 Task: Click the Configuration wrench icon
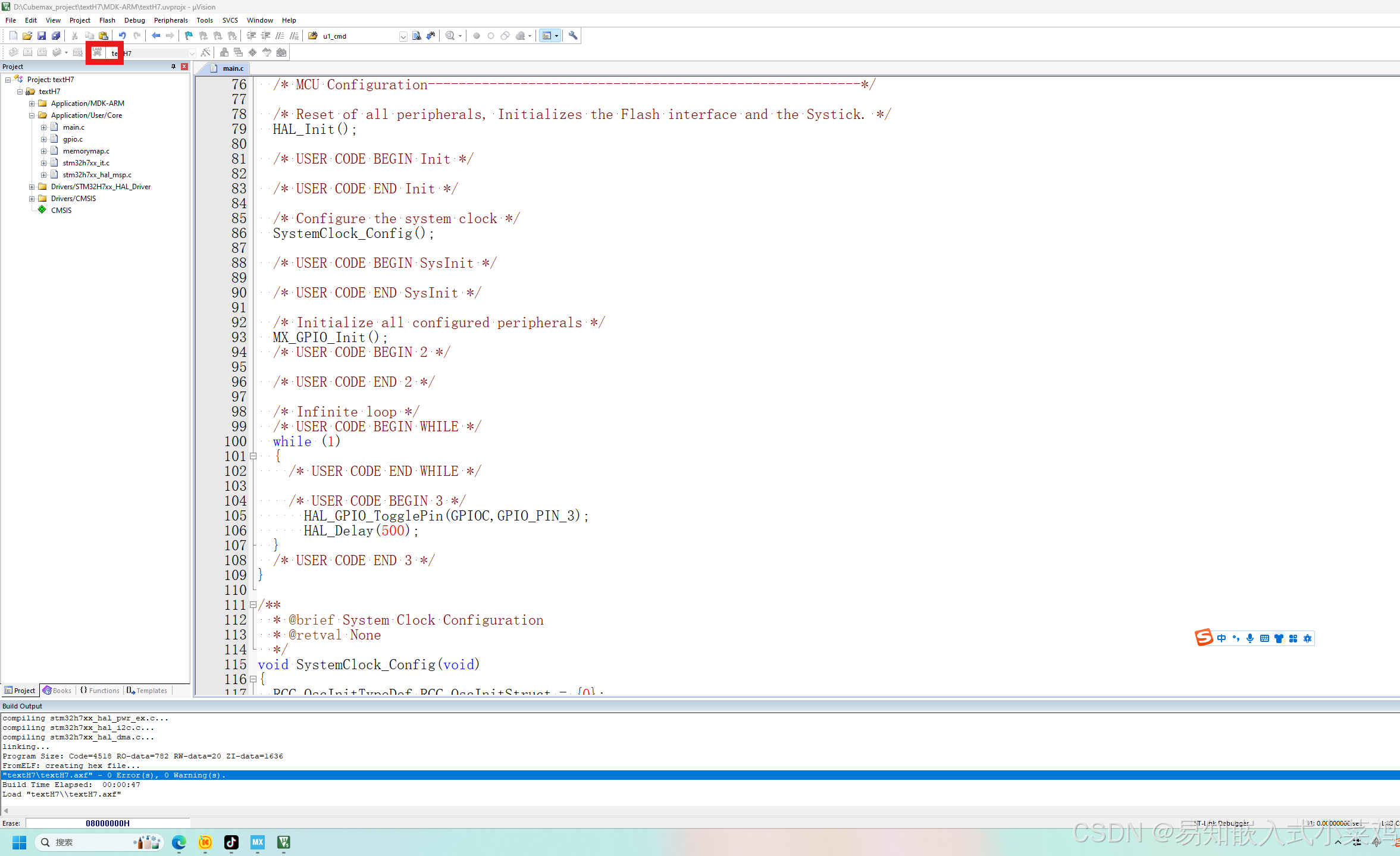(x=573, y=36)
